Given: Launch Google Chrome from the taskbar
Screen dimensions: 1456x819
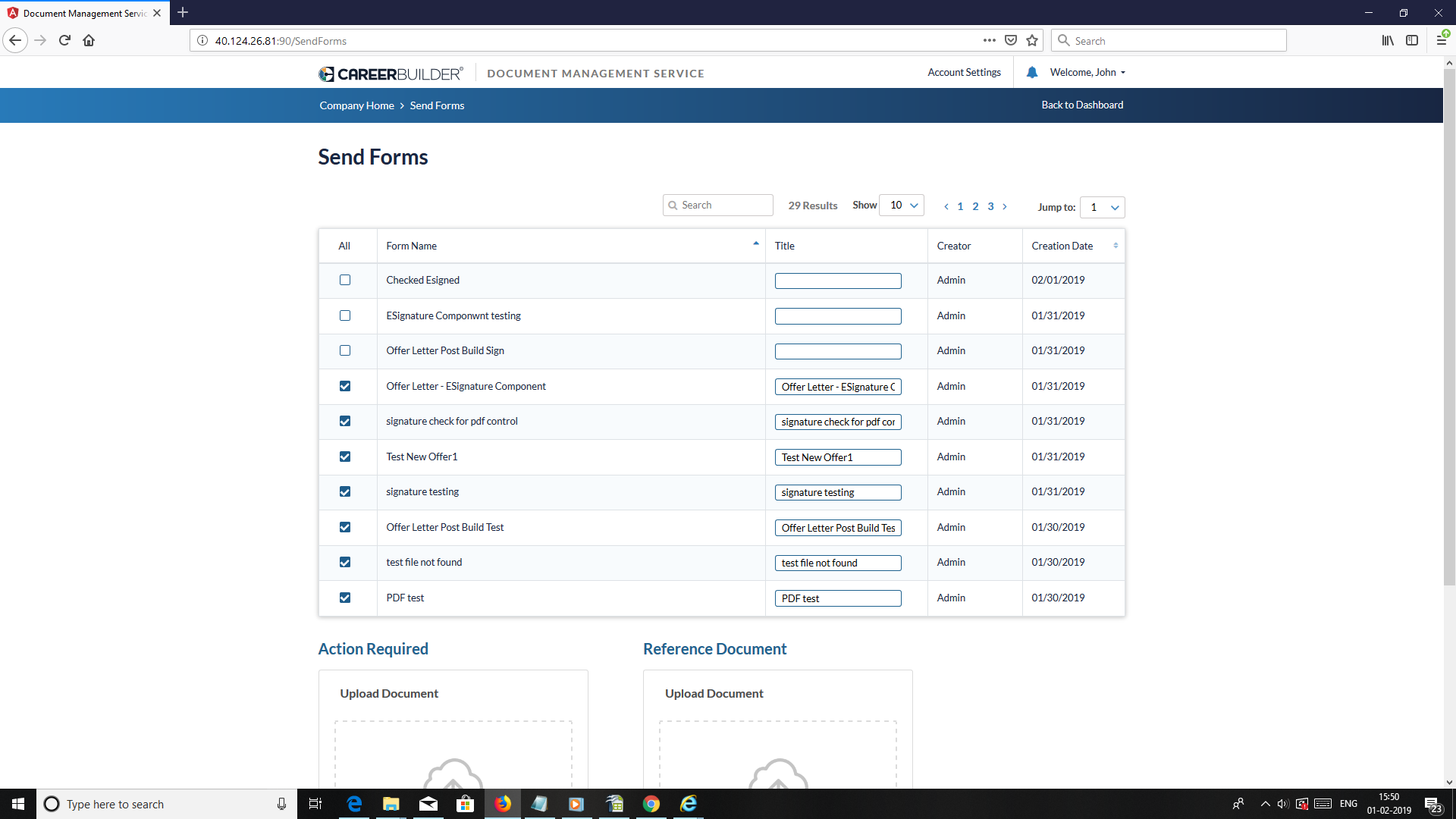Looking at the screenshot, I should tap(651, 804).
